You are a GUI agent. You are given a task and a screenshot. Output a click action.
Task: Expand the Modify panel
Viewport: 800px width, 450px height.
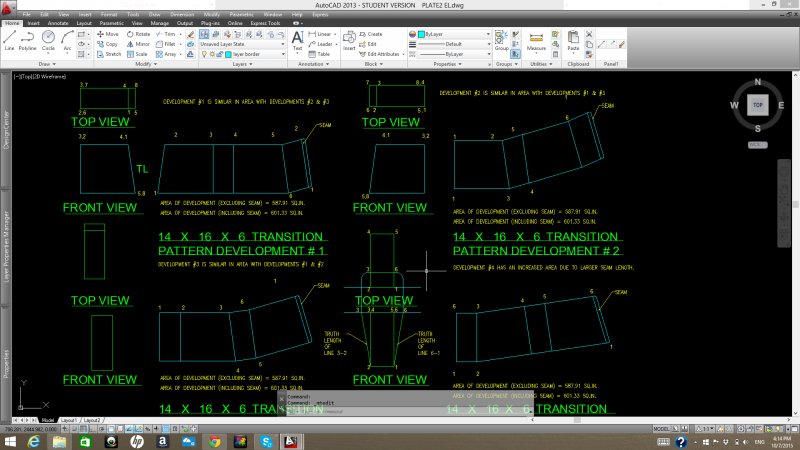[x=145, y=64]
